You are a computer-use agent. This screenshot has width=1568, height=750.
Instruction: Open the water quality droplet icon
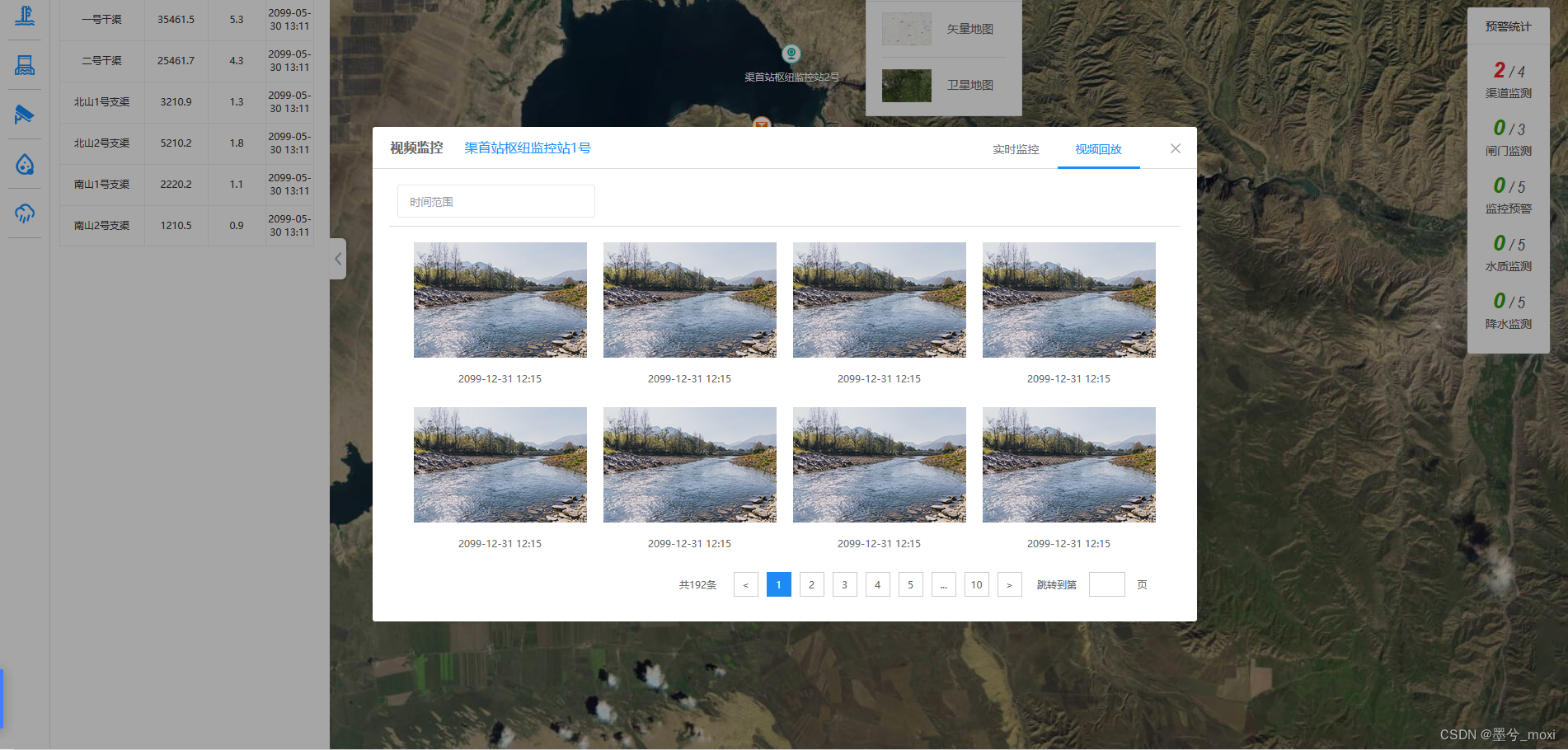pyautogui.click(x=25, y=164)
